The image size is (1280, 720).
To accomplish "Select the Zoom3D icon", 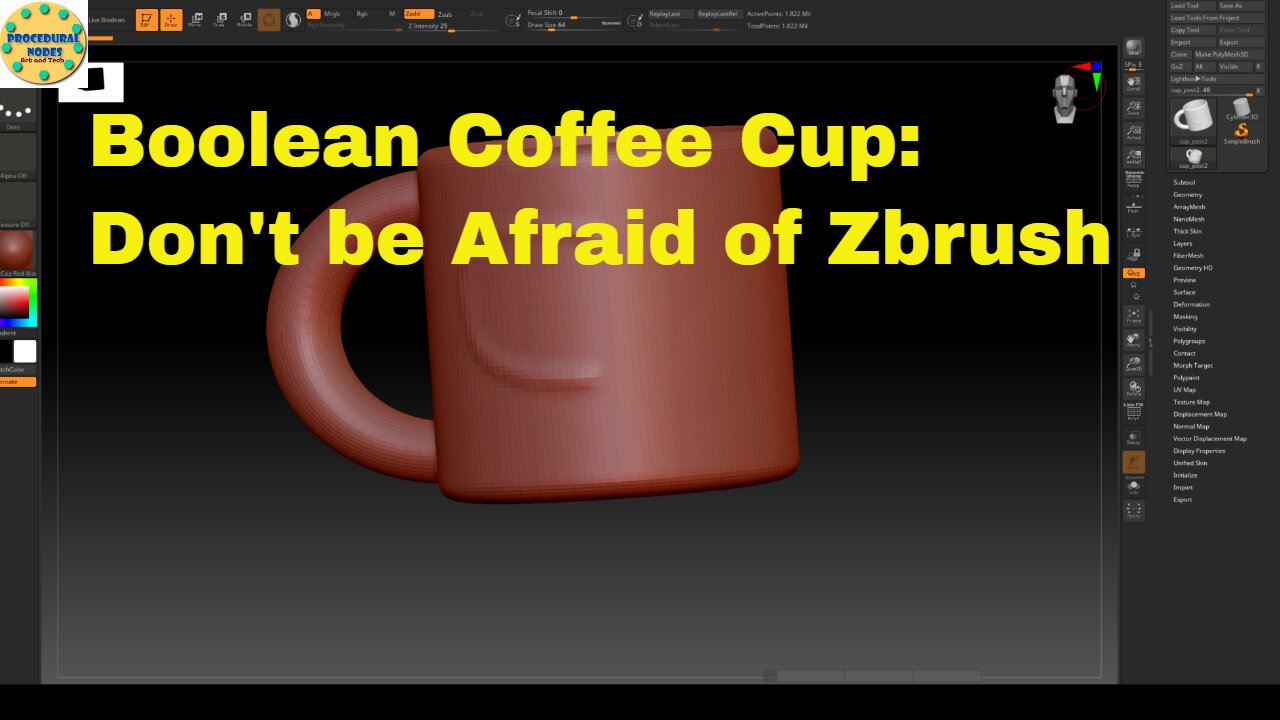I will 1133,365.
